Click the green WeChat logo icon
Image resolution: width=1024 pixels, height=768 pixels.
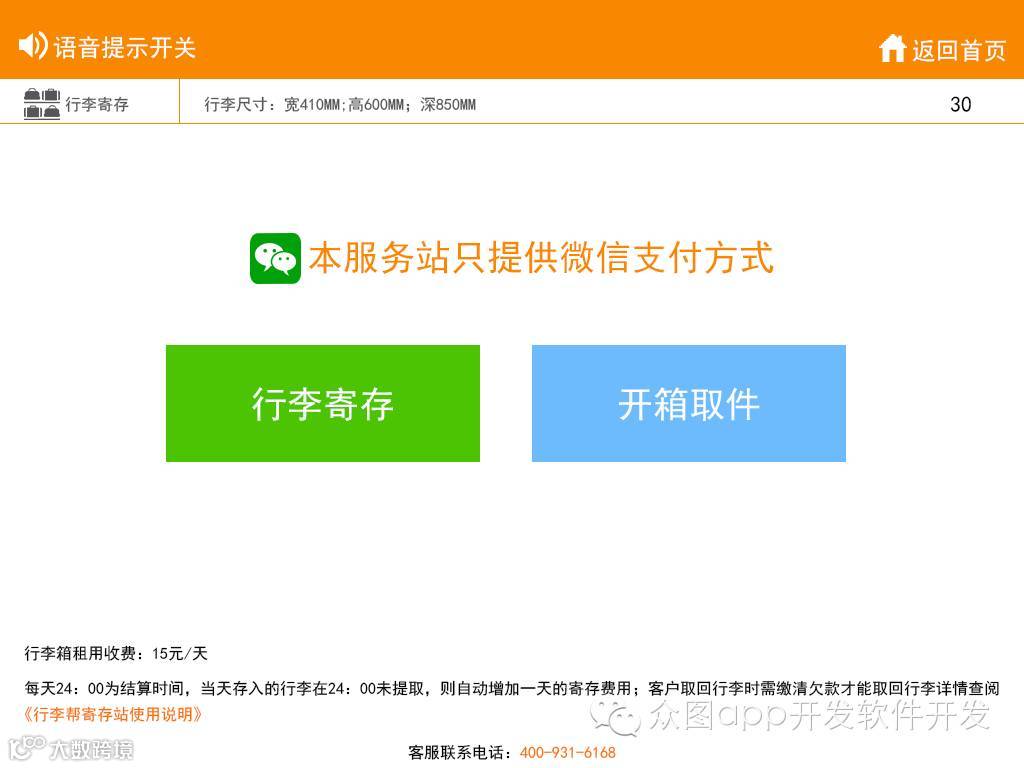click(x=276, y=258)
